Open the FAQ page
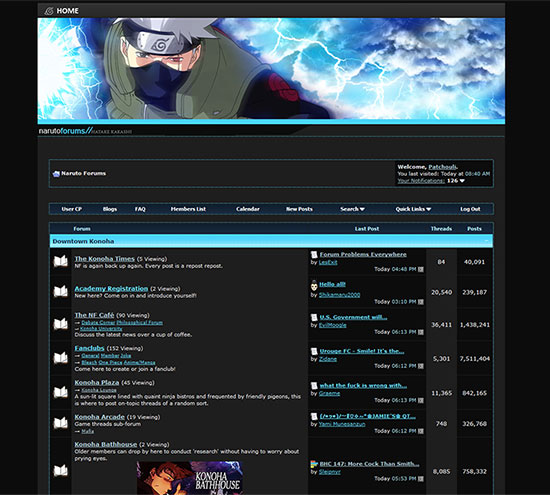 coord(140,209)
